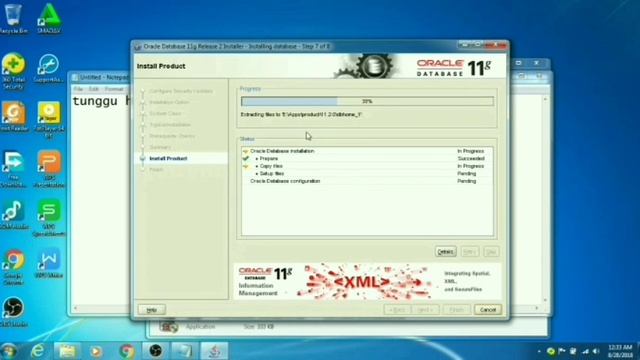Open the Notepad Format menu
Viewport: 640px width, 360px height.
(x=114, y=89)
